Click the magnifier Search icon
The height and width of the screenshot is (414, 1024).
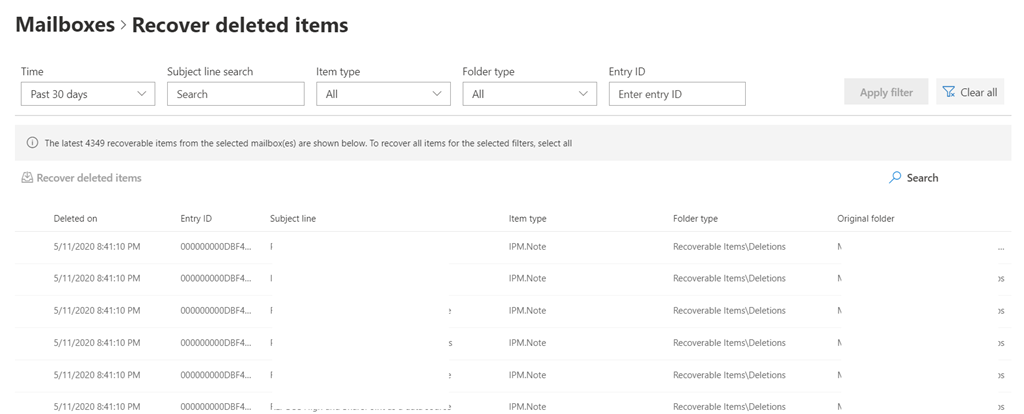click(895, 178)
